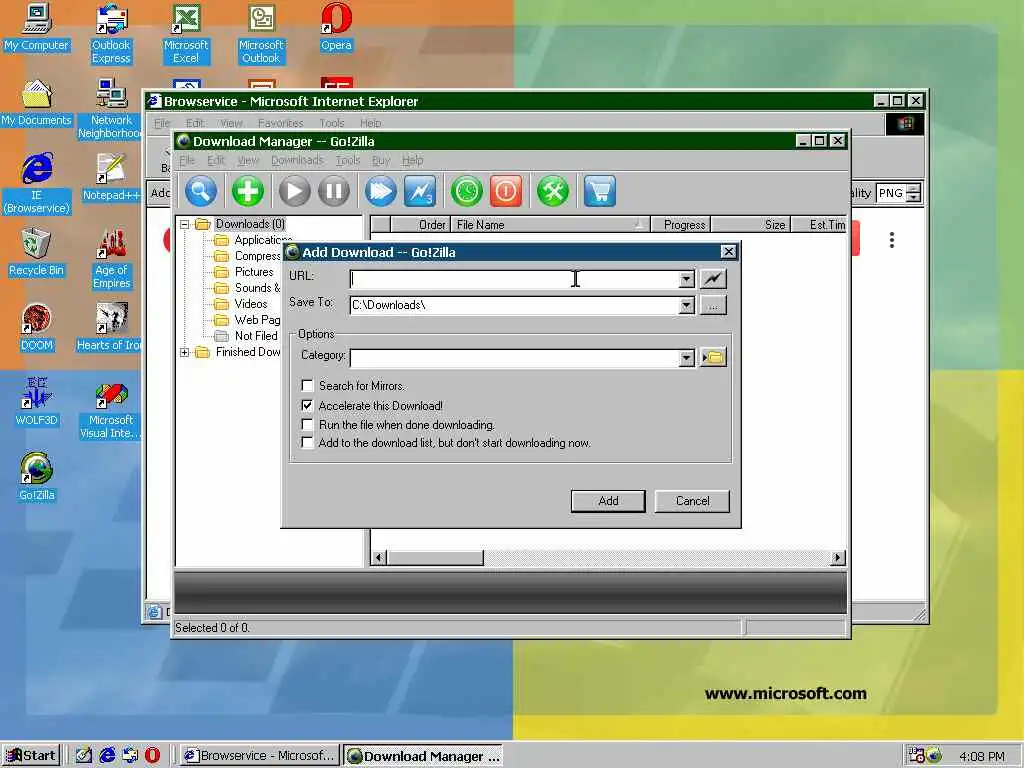Sort by File Name column header
Image resolution: width=1024 pixels, height=768 pixels.
tap(551, 225)
